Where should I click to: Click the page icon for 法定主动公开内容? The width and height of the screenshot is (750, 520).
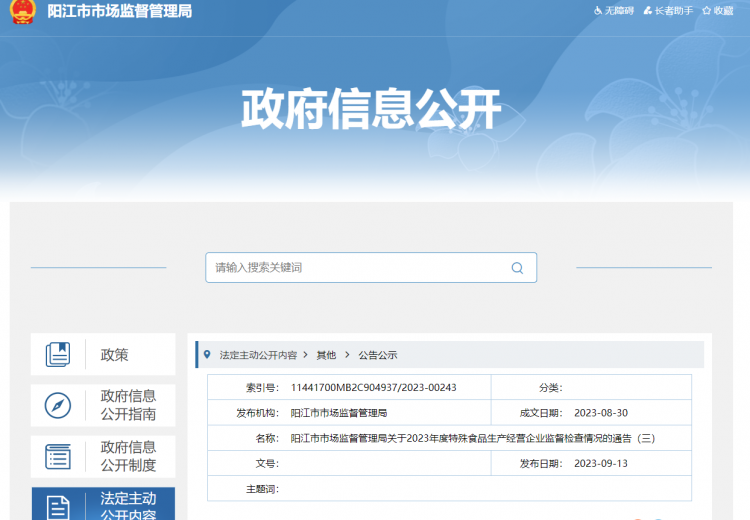tap(58, 508)
